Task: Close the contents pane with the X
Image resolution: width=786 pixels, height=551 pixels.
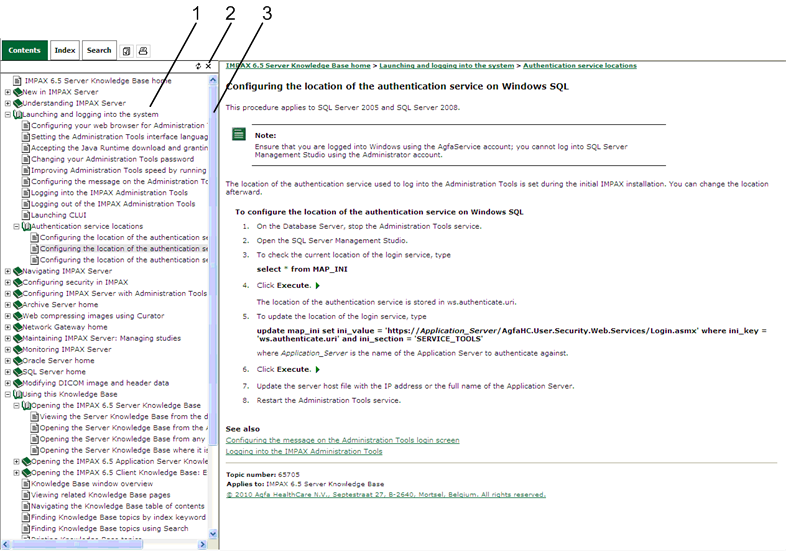Action: click(x=209, y=66)
